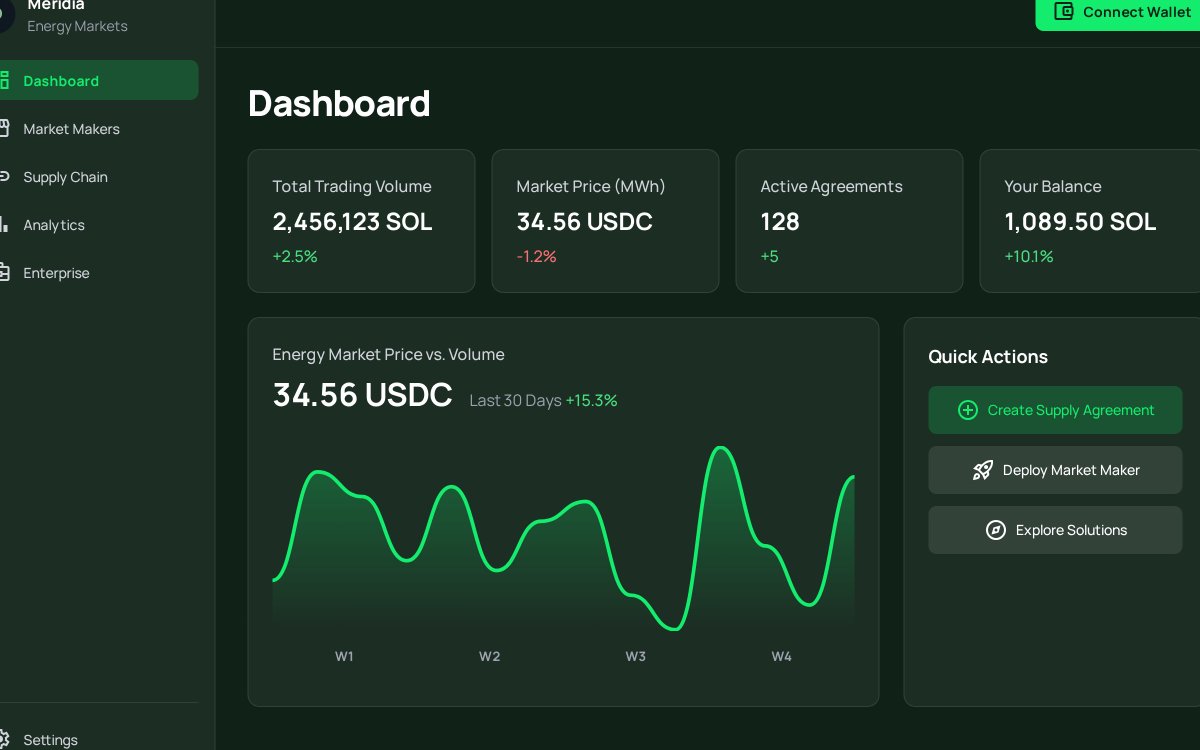Click the green +15.3% change indicator
Viewport: 1200px width, 750px height.
tap(591, 400)
